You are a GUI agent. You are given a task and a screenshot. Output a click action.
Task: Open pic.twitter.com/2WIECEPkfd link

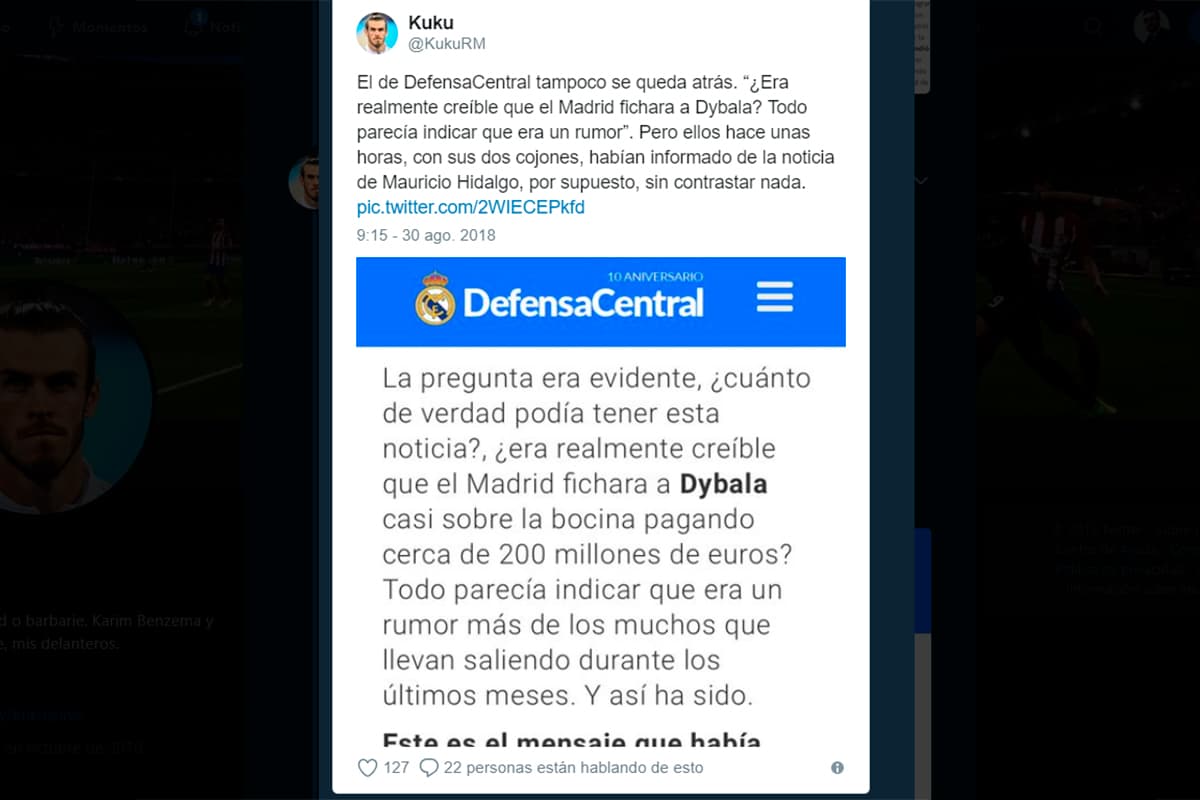click(471, 207)
